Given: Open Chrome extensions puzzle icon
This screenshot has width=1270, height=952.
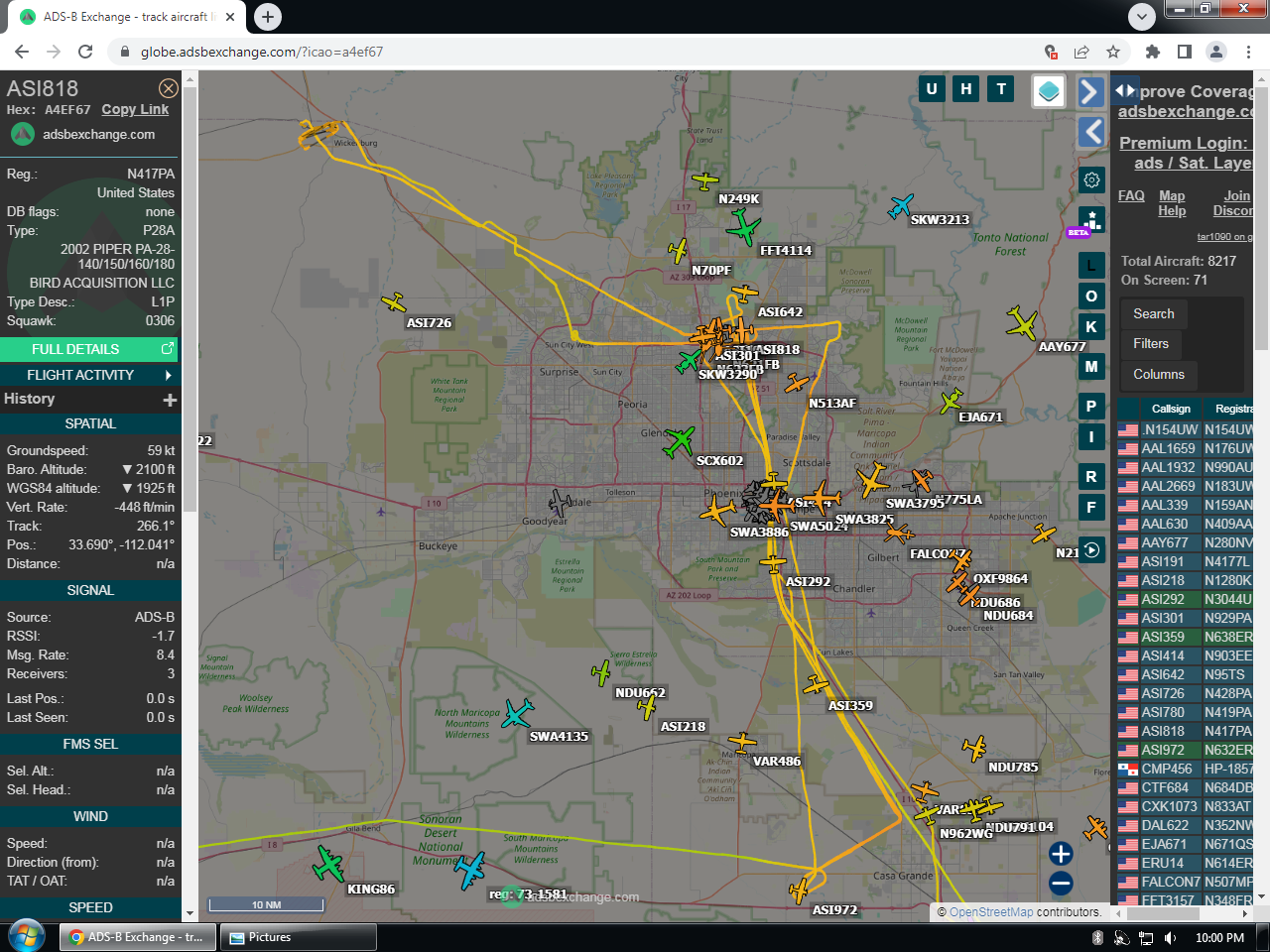Looking at the screenshot, I should (x=1152, y=52).
